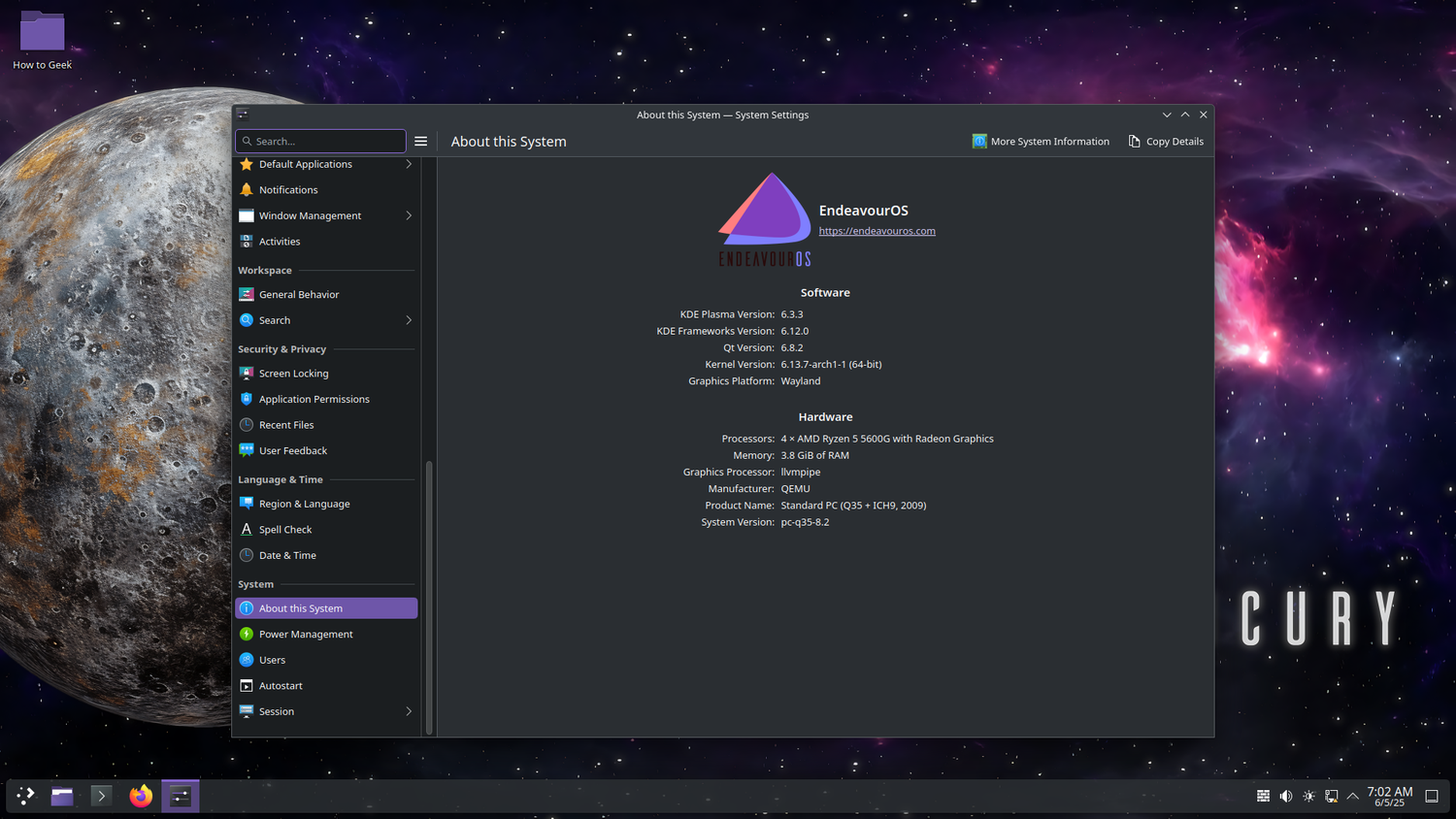Select Users in the System section
The width and height of the screenshot is (1456, 819).
pos(326,660)
